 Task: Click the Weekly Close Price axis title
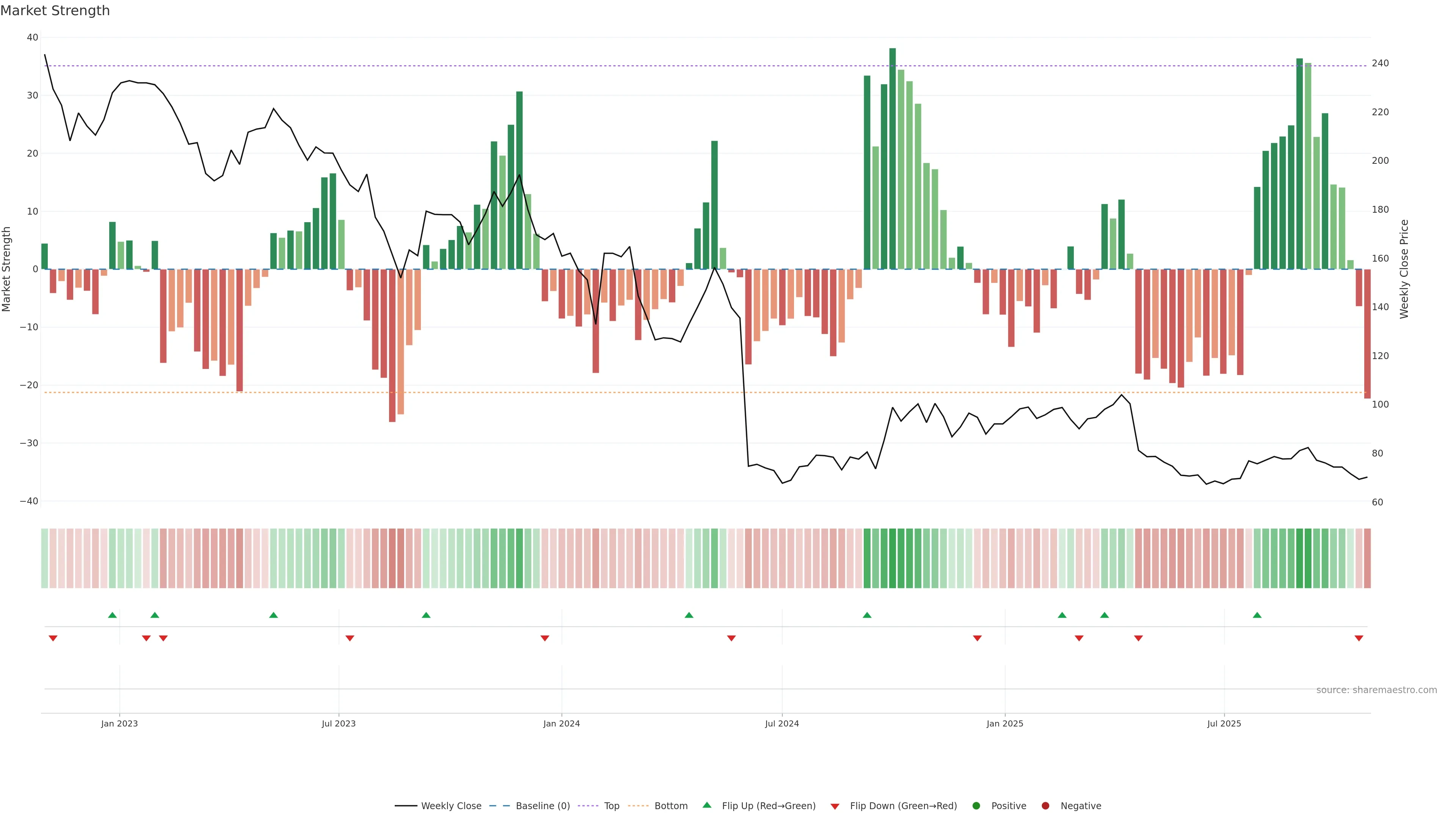(x=1404, y=269)
